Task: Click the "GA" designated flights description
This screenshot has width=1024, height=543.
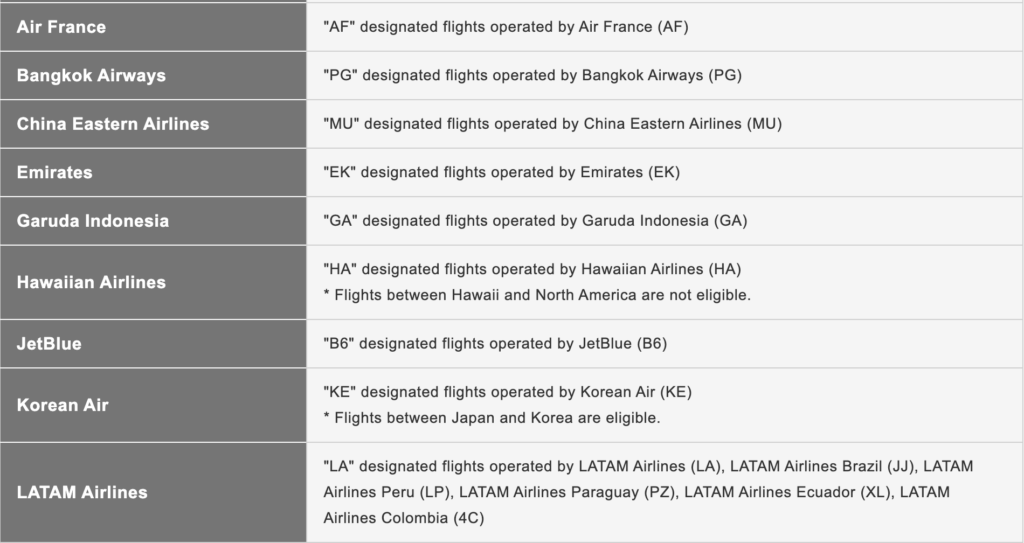Action: coord(535,221)
